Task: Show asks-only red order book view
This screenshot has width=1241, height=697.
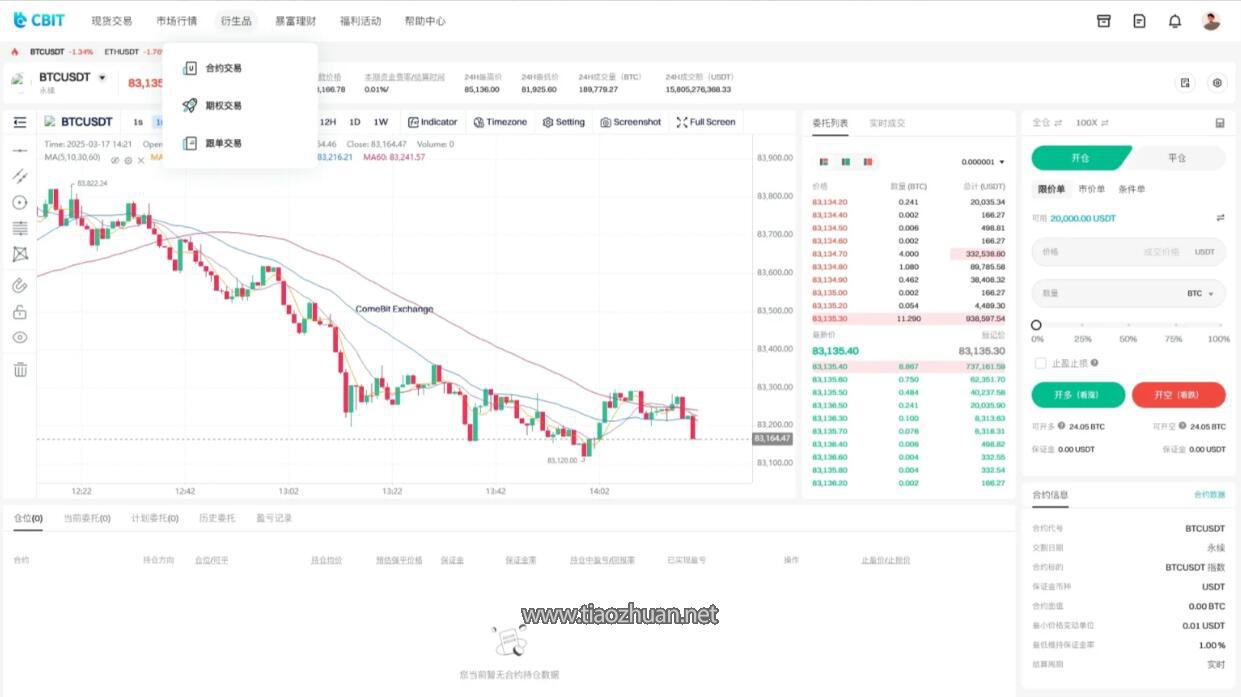Action: pyautogui.click(x=868, y=161)
